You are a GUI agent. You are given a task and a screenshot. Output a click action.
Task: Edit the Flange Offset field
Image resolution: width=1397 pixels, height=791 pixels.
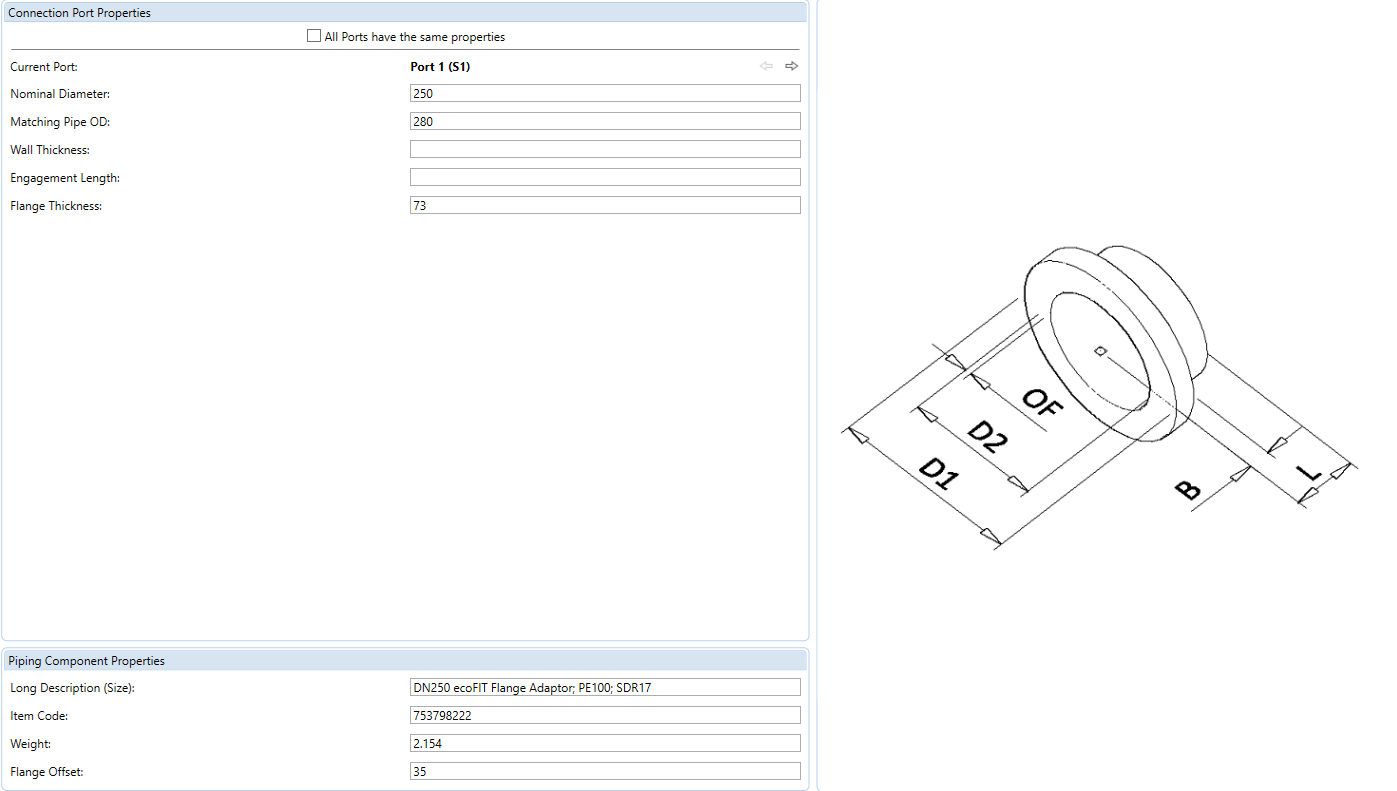click(605, 771)
